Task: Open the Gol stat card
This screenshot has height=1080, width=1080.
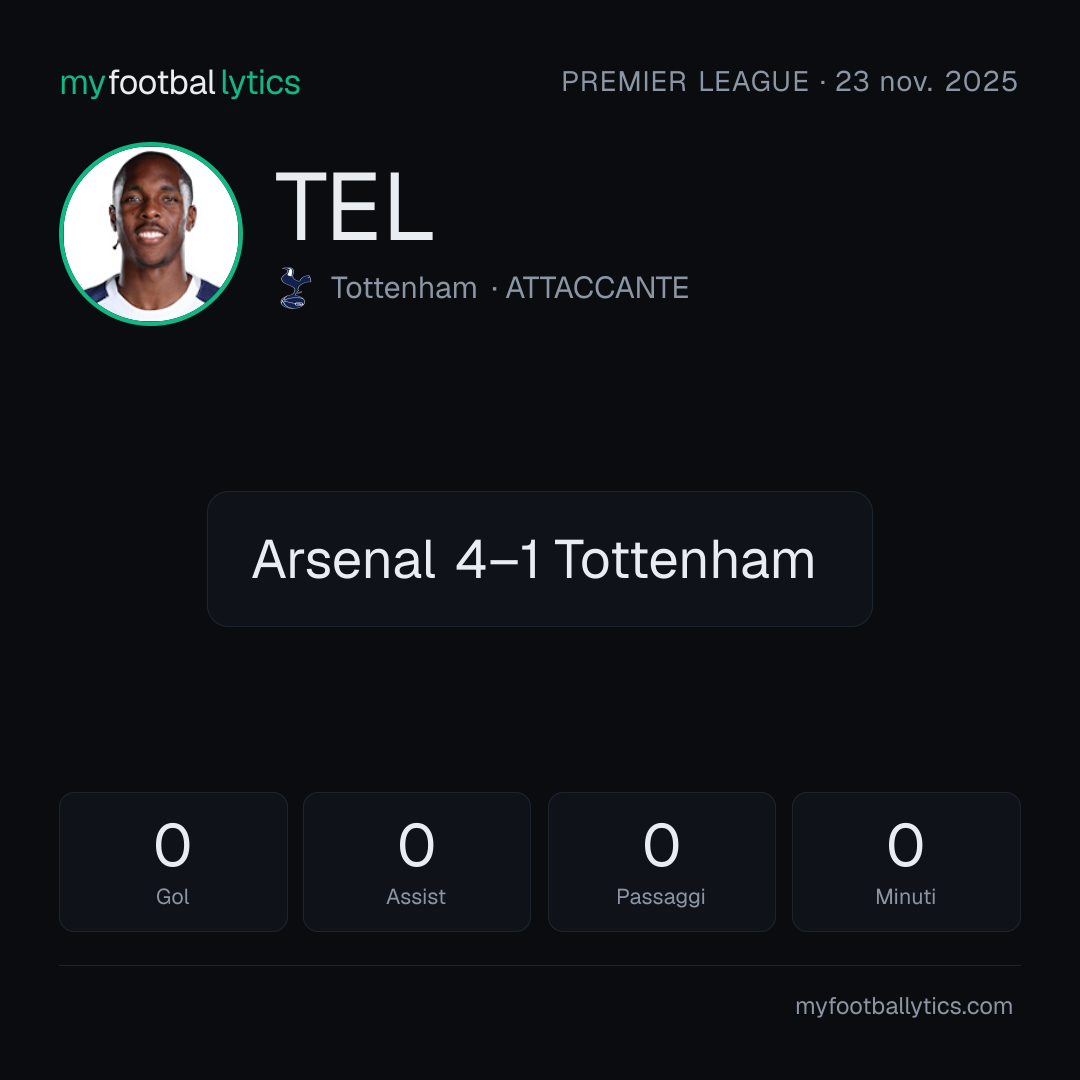Action: click(173, 862)
